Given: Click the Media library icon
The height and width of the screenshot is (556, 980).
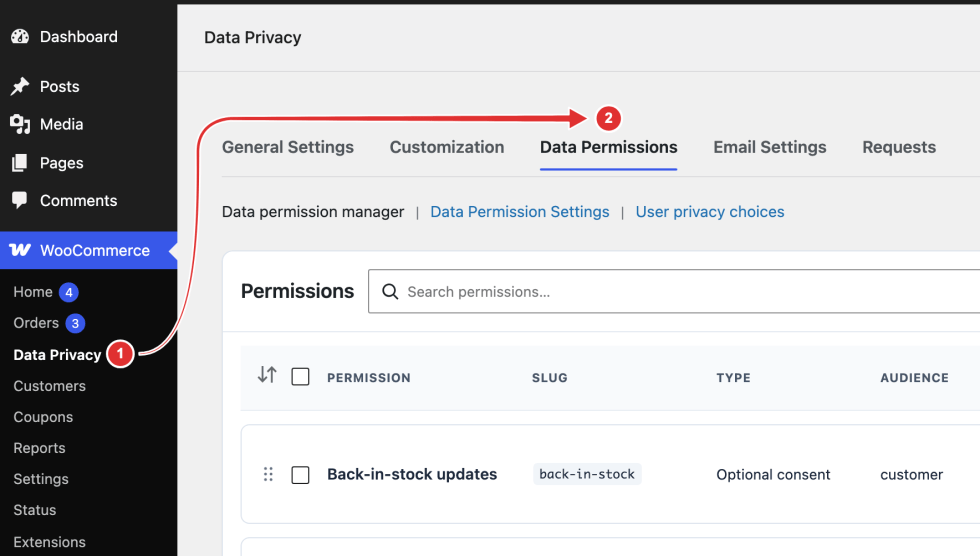Looking at the screenshot, I should pyautogui.click(x=20, y=124).
